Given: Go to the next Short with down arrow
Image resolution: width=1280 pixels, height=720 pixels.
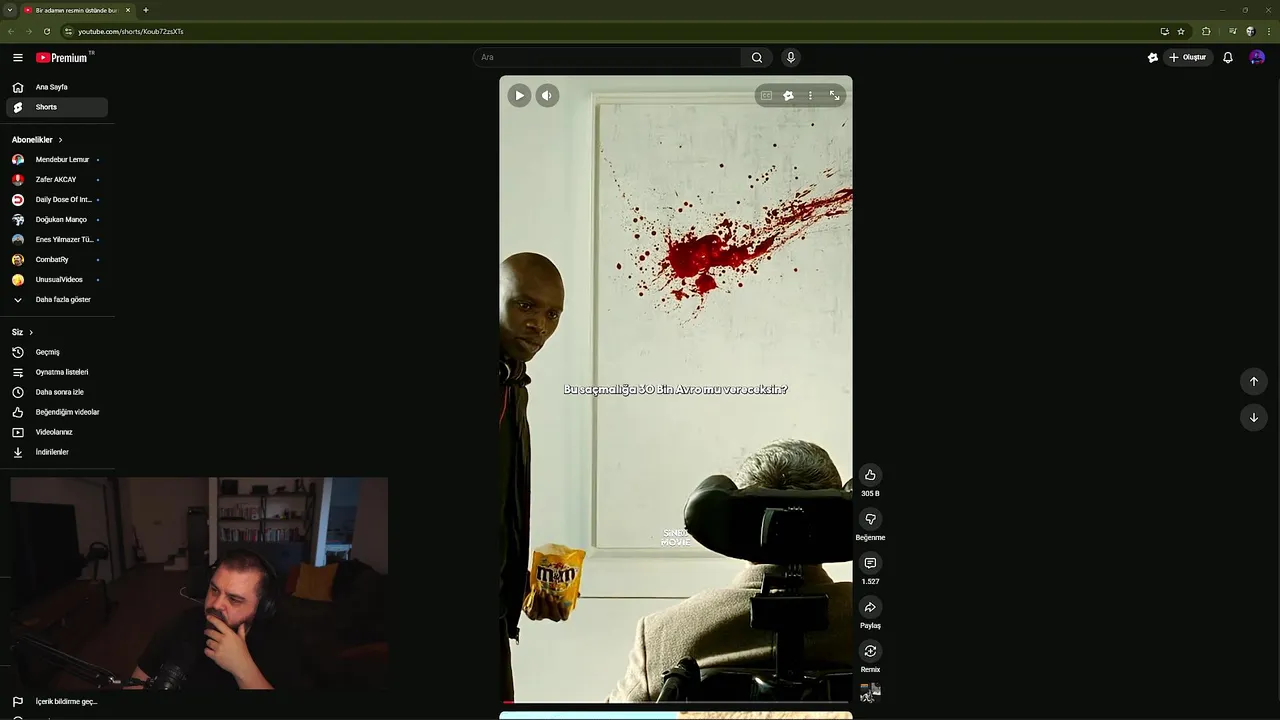Looking at the screenshot, I should 1253,417.
